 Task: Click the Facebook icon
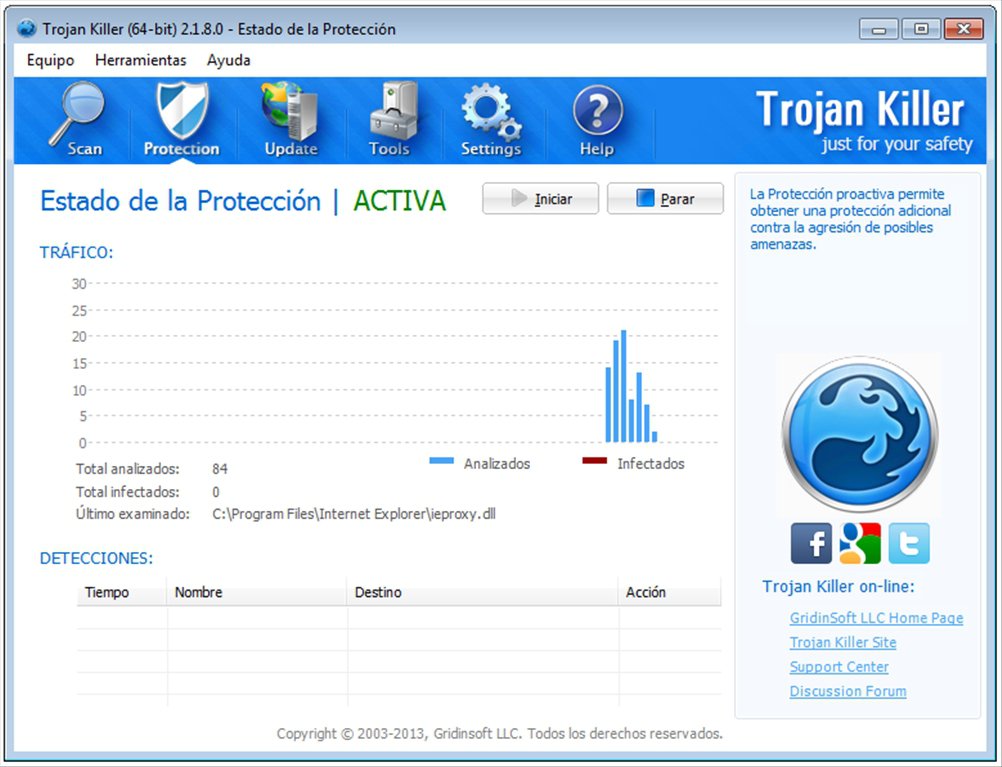(x=811, y=543)
